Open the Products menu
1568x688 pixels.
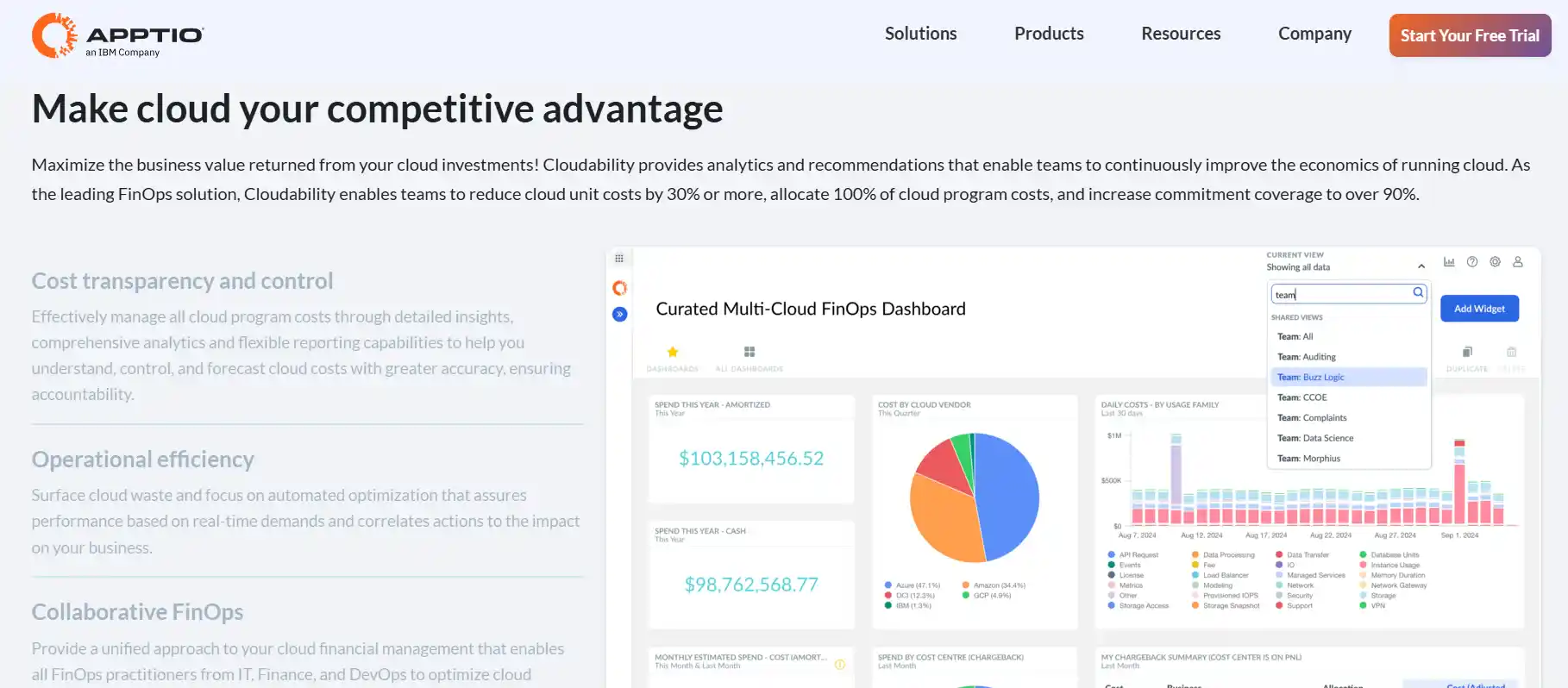click(1049, 34)
